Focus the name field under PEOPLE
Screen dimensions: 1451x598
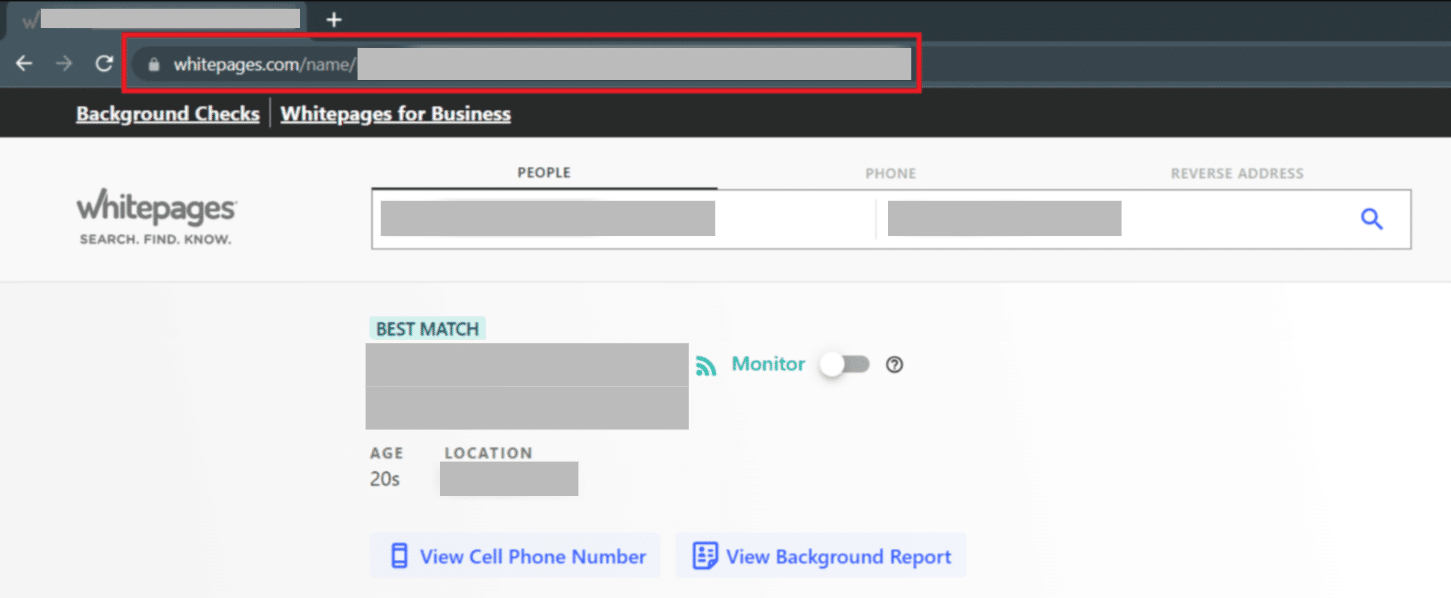click(x=547, y=219)
